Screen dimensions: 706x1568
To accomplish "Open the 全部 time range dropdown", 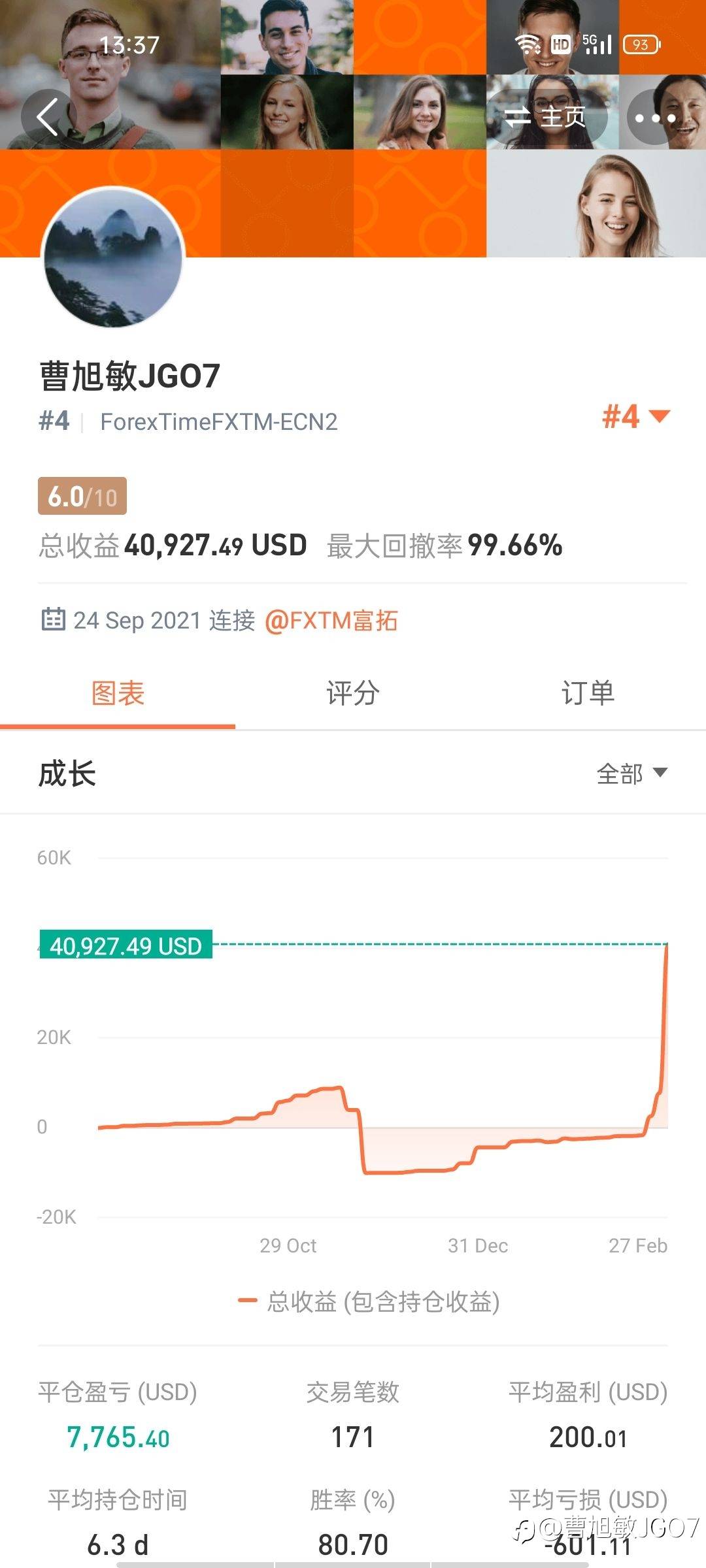I will tap(631, 774).
